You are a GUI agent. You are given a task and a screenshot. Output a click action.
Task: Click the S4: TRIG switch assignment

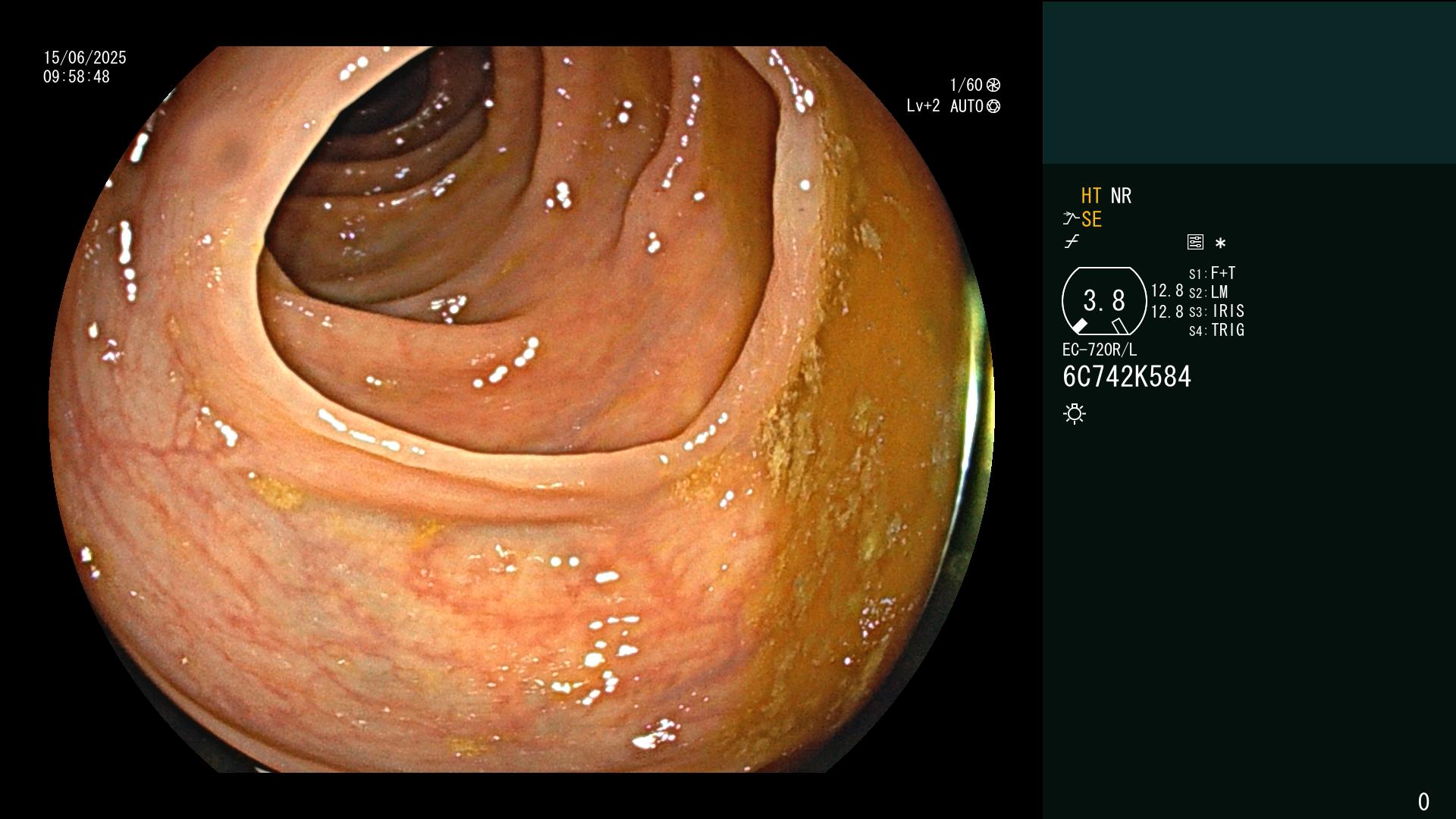(x=1217, y=330)
